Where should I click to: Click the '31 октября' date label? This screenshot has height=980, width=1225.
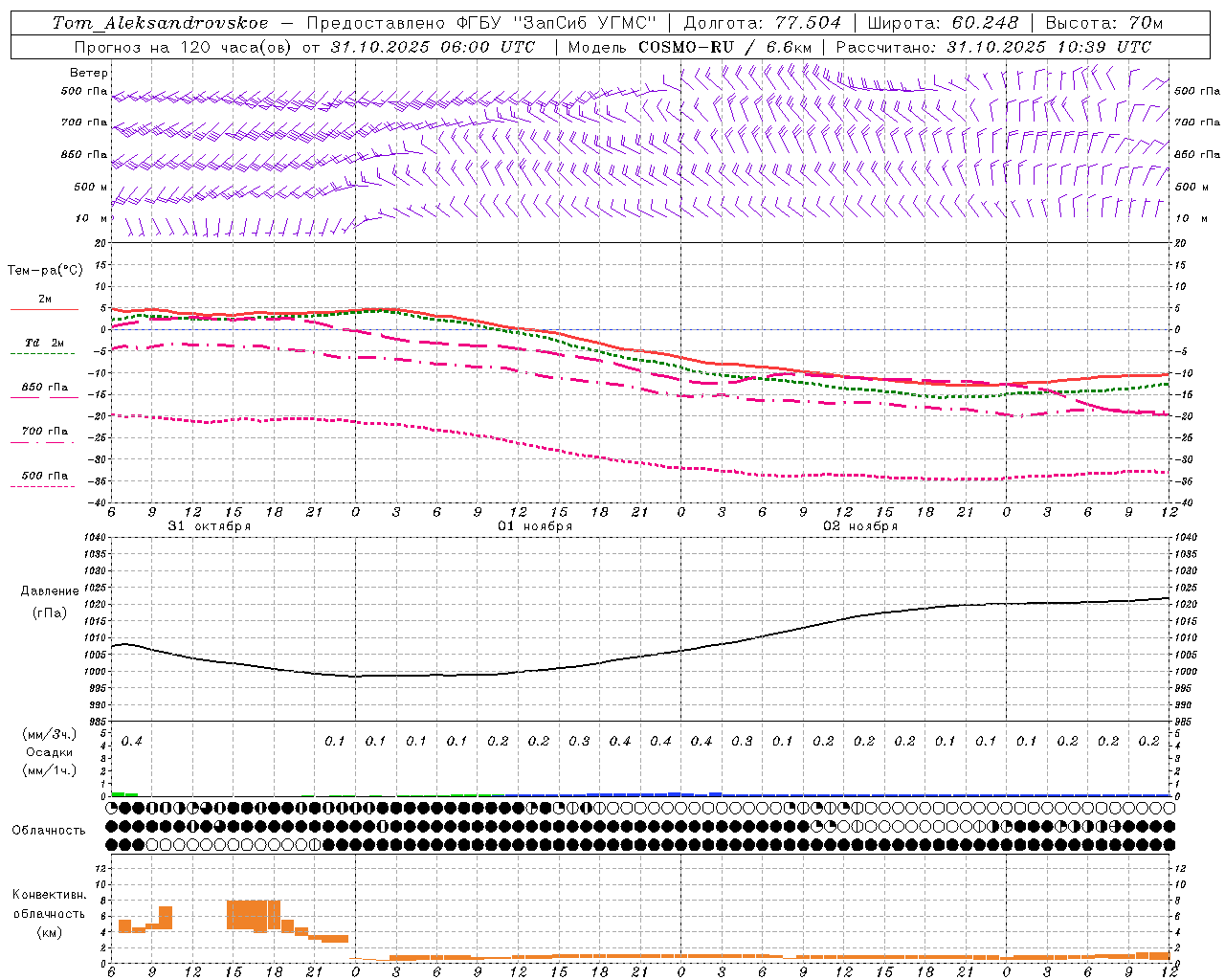coord(210,526)
